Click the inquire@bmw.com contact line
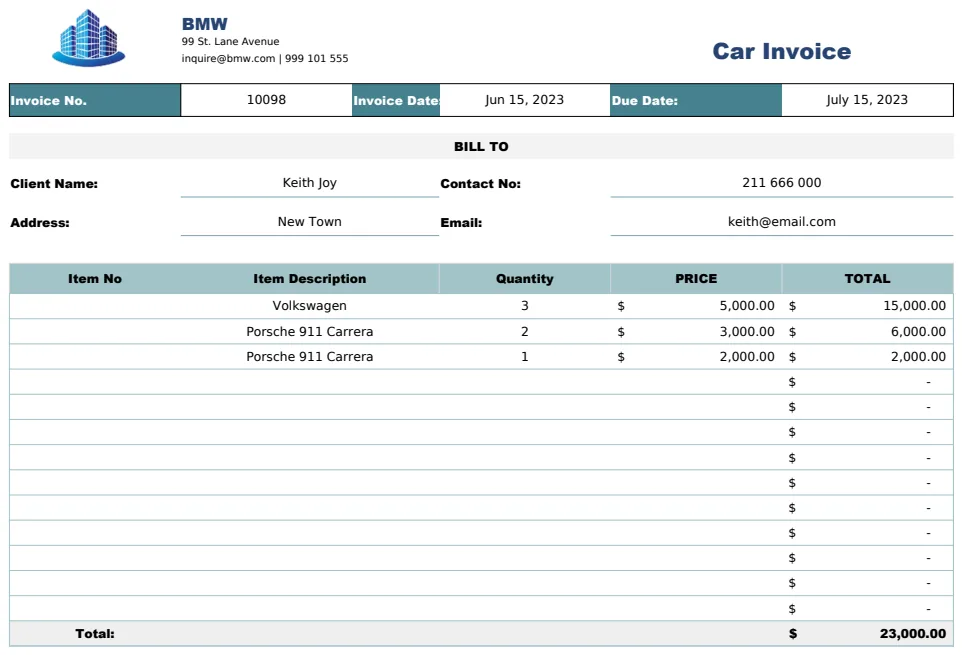 pos(264,58)
